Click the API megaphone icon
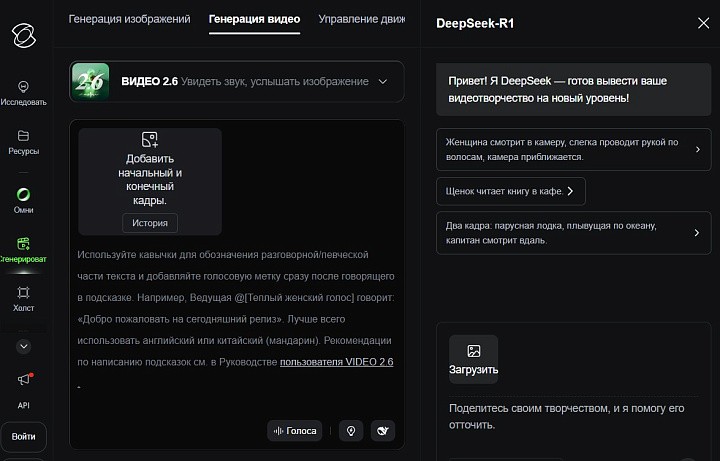 pos(23,381)
